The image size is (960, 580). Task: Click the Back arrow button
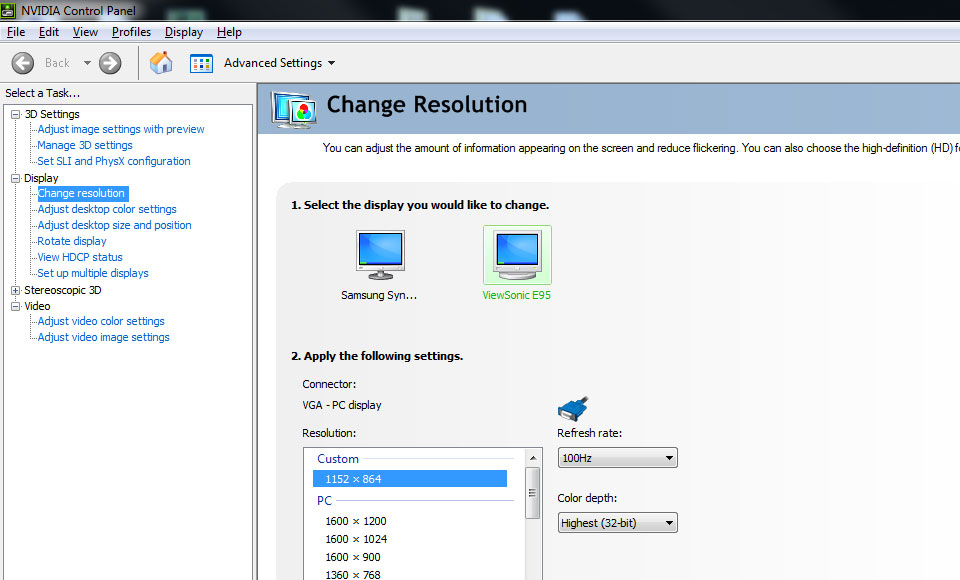pyautogui.click(x=23, y=63)
